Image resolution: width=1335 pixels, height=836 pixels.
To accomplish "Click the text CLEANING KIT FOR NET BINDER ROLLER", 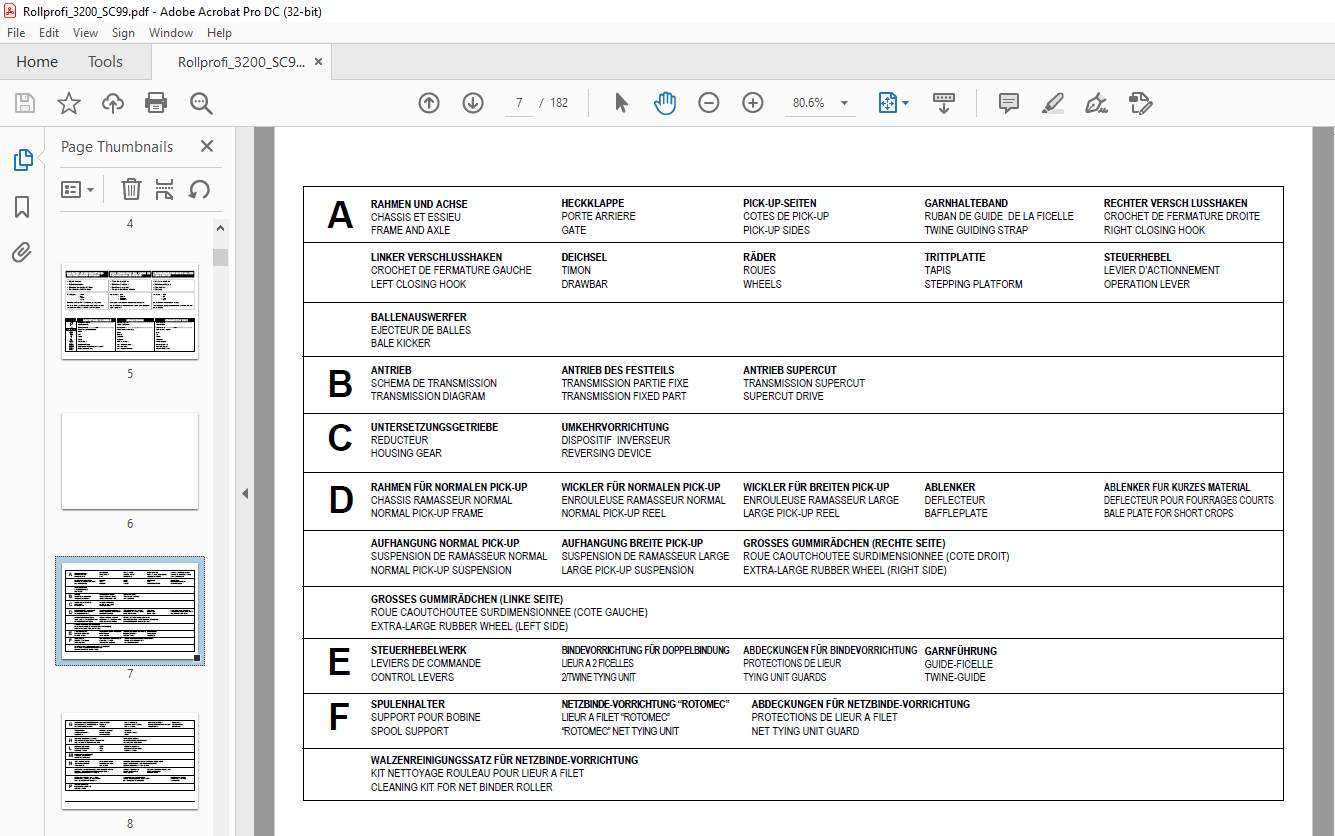I will click(462, 787).
